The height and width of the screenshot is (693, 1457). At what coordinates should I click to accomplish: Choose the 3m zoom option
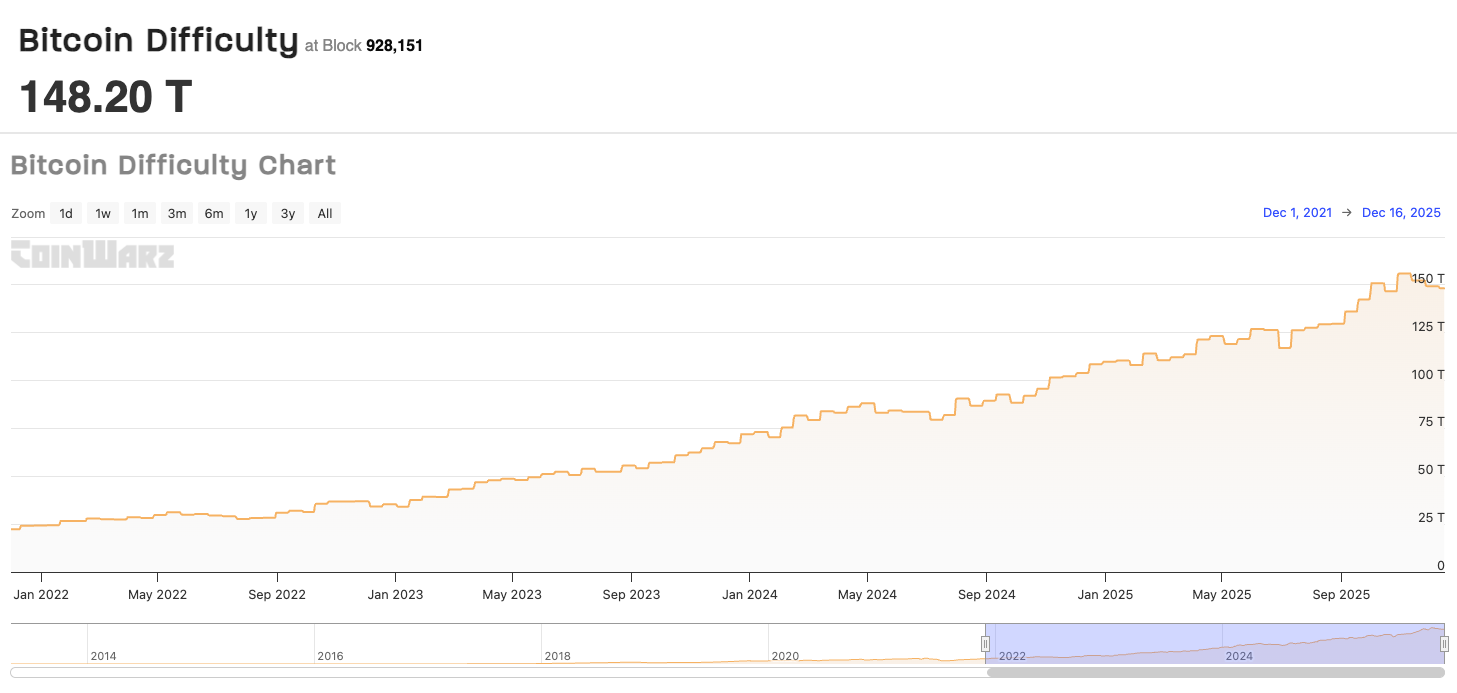[x=177, y=213]
